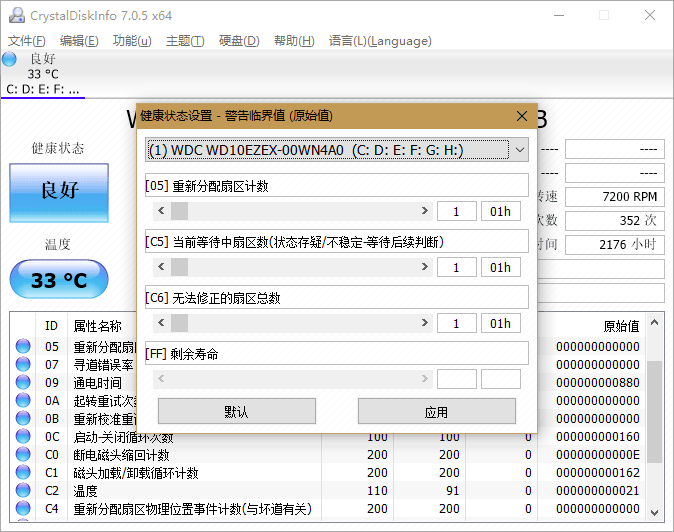Viewport: 674px width, 532px height.
Task: Open the WDC WD10EZEX disk dropdown
Action: point(518,150)
